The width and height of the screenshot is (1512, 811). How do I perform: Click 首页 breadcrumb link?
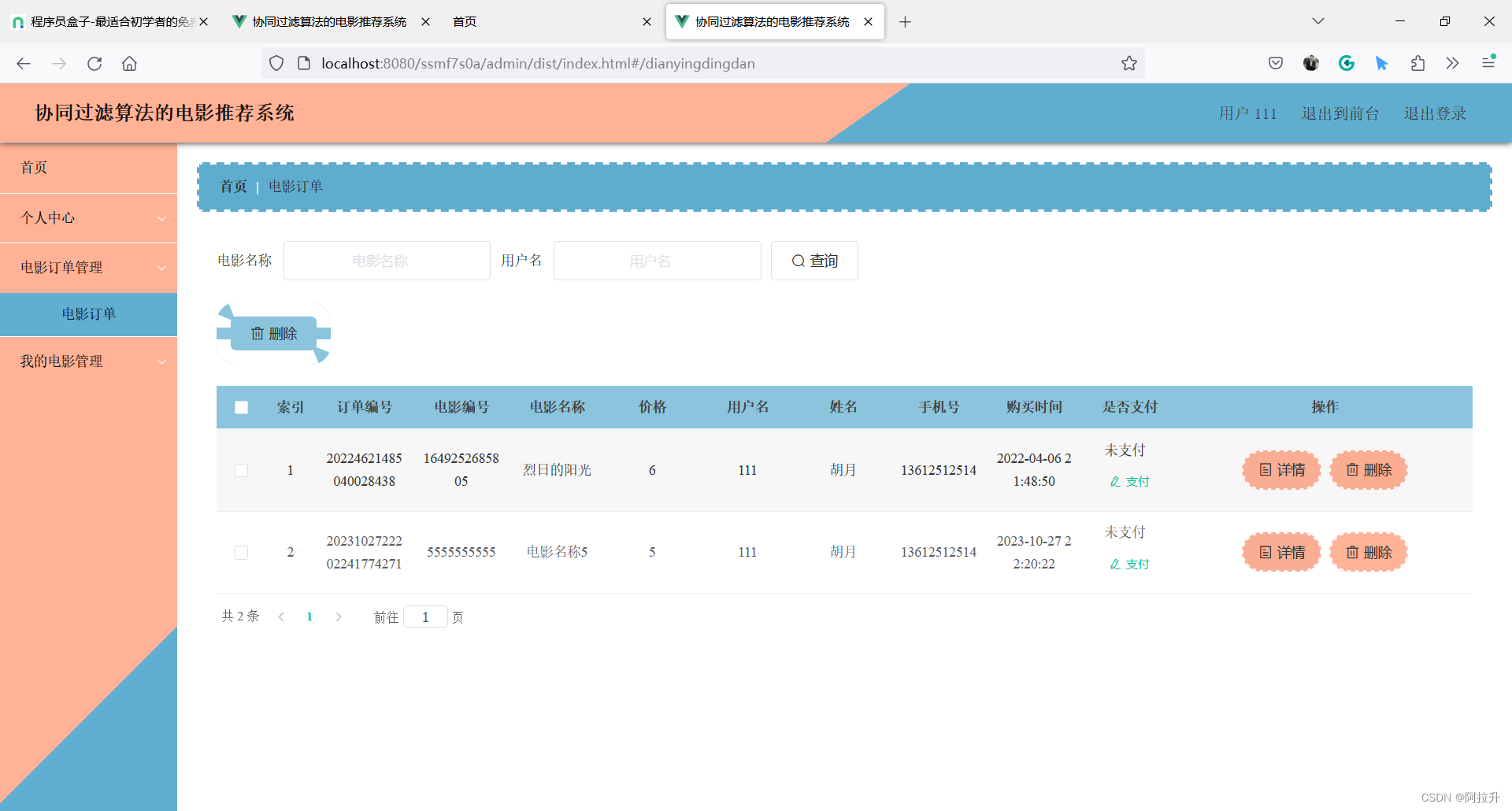click(x=233, y=187)
